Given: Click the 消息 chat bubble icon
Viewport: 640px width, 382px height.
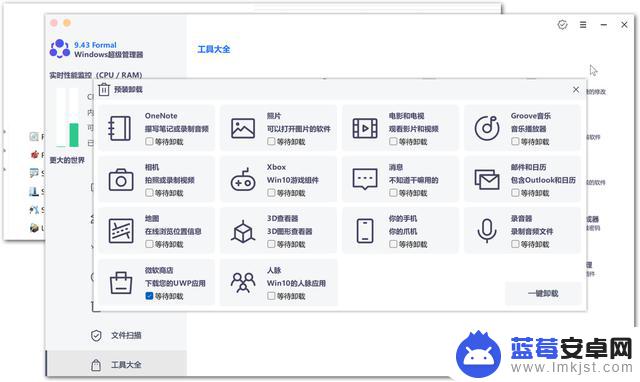Looking at the screenshot, I should tap(365, 180).
